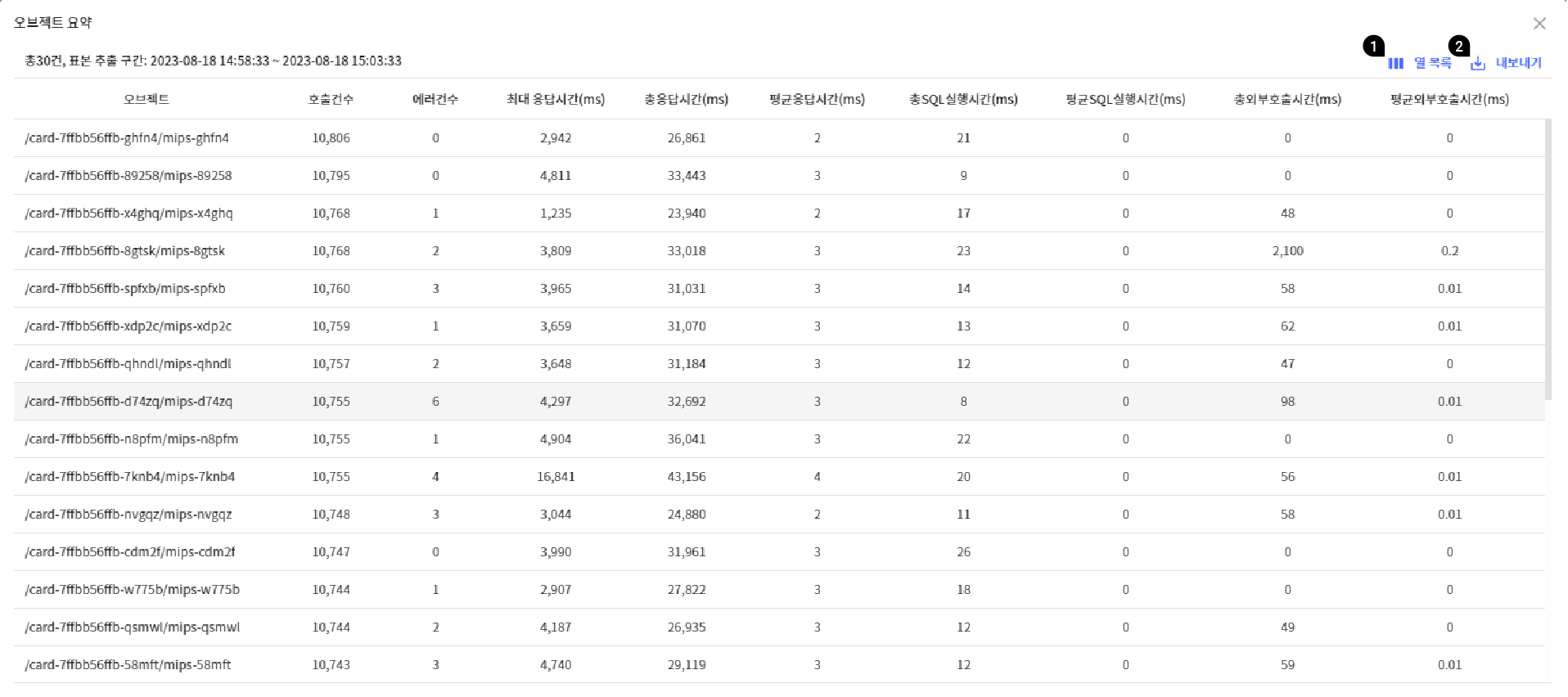Open the 열 목록 column list

[x=1432, y=63]
